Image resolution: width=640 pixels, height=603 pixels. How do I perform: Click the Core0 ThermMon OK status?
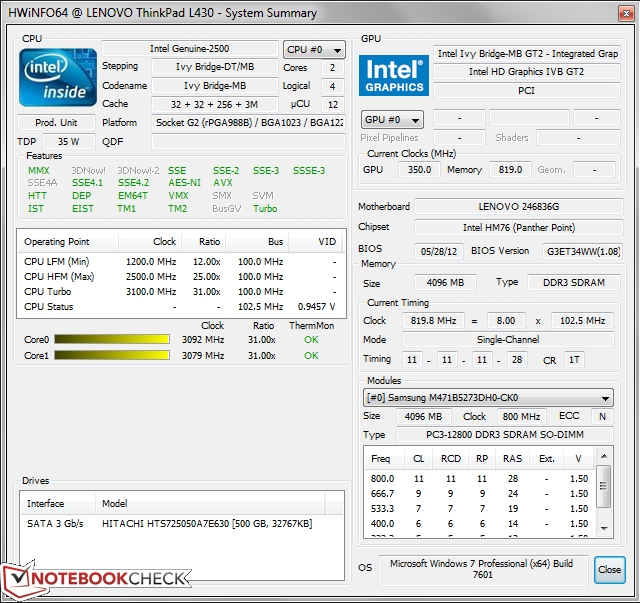click(x=311, y=340)
